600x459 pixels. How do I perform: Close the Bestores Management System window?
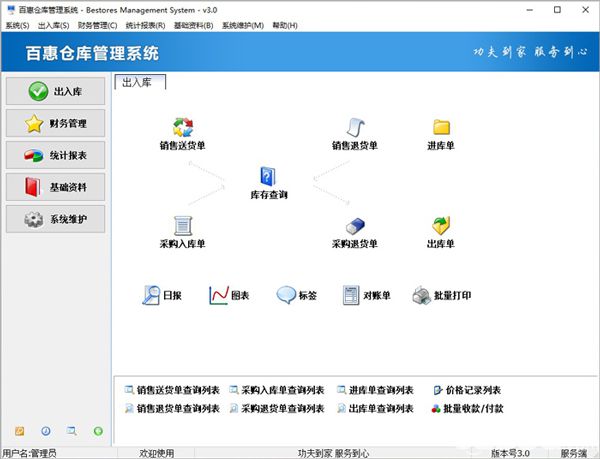(585, 10)
